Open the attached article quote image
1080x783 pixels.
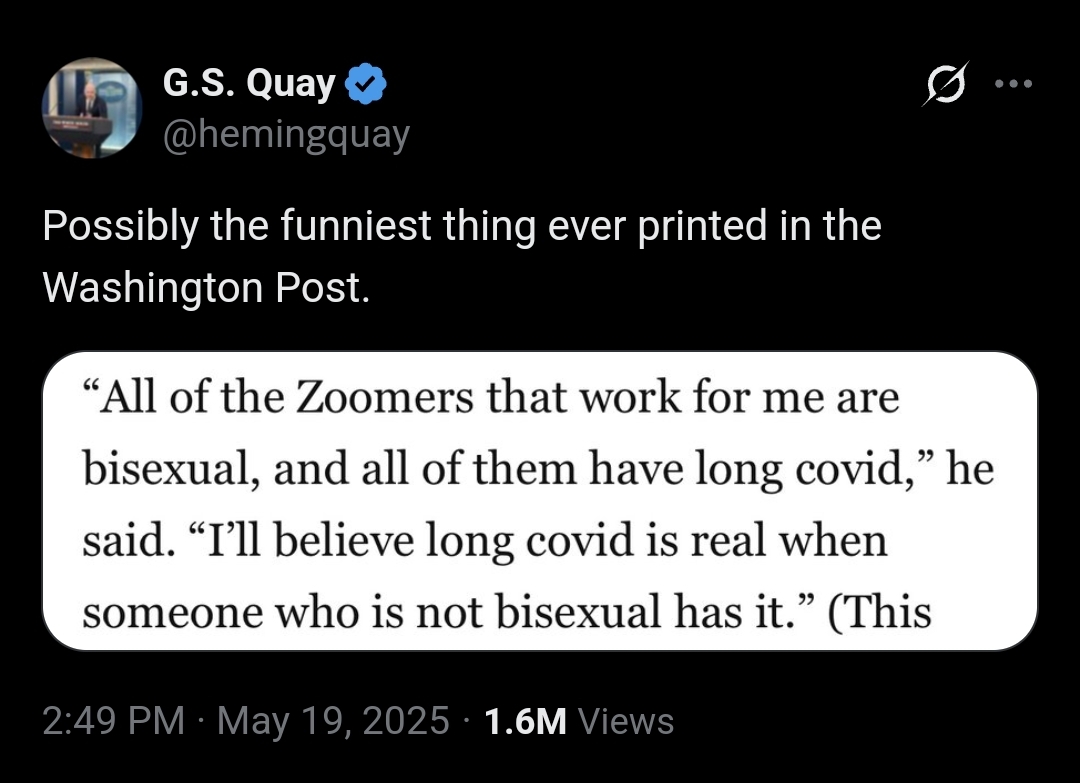(x=540, y=501)
